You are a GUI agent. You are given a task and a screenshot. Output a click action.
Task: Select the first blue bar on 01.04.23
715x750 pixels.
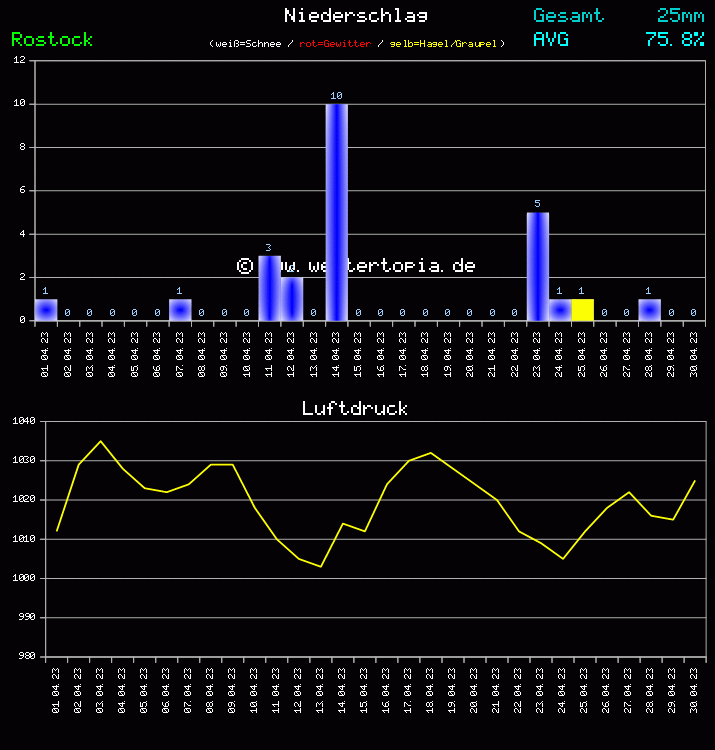(46, 310)
